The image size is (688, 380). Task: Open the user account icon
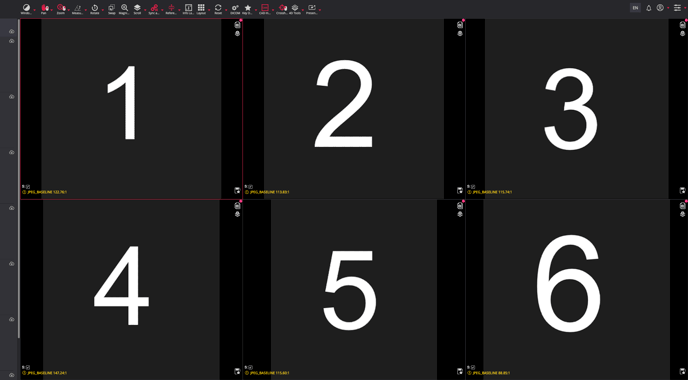point(660,8)
